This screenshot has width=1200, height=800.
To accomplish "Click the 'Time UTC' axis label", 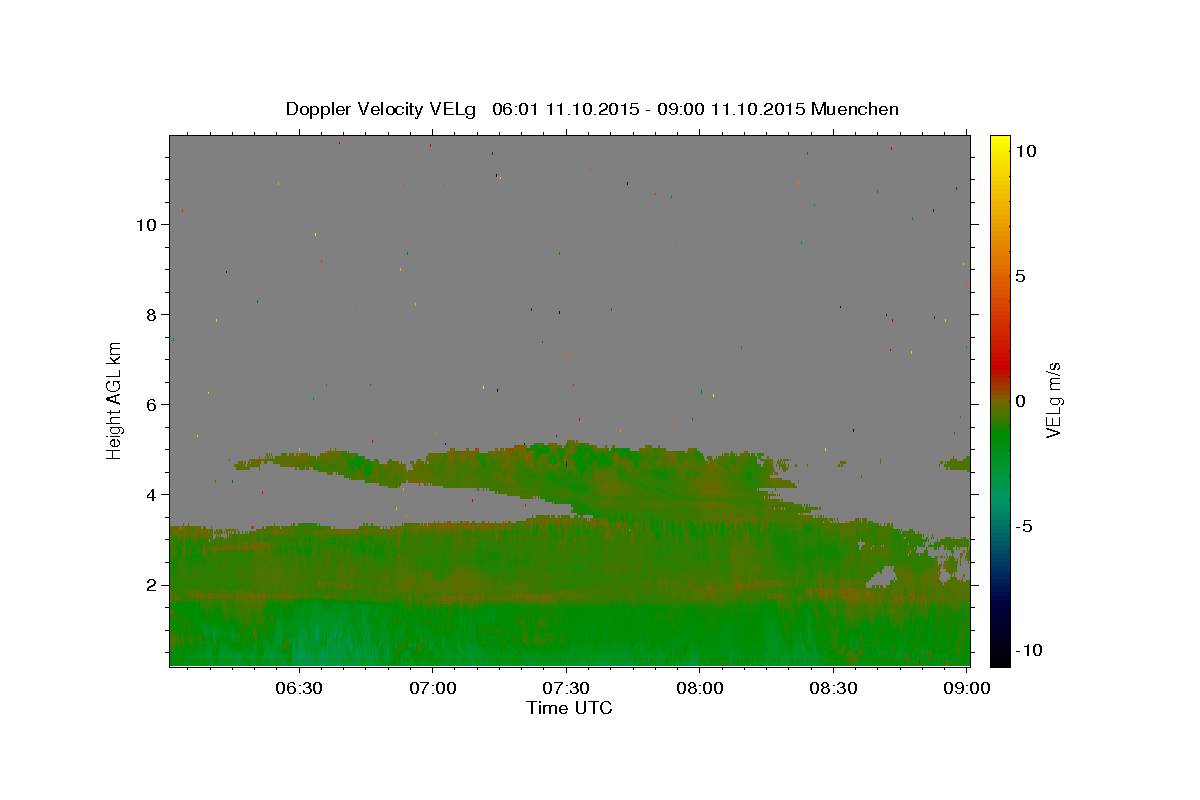I will tap(569, 708).
